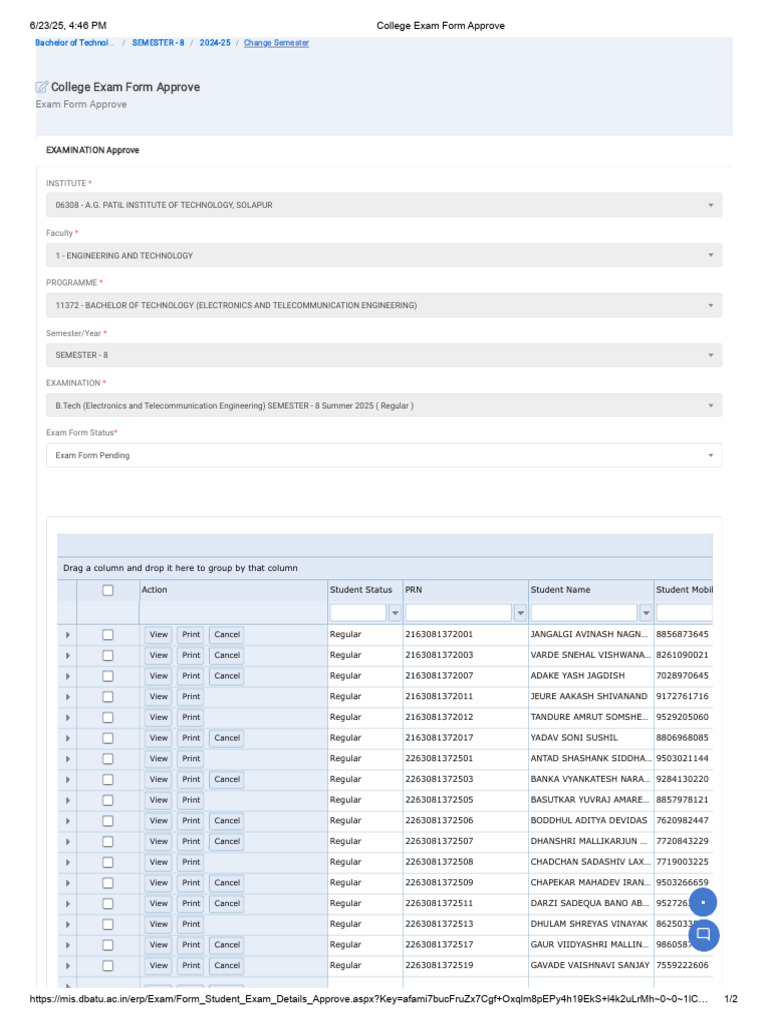Click the round blue dot floating button
Screen dimensions: 768x1024
(703, 903)
